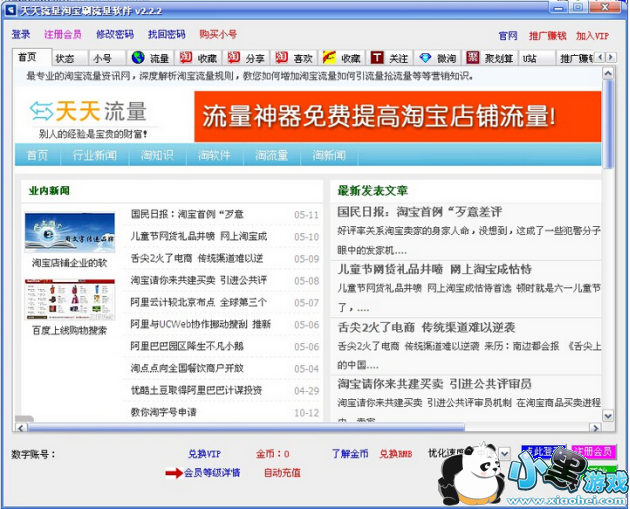630x509 pixels.
Task: Switch to the 状态 tab
Action: (65, 58)
